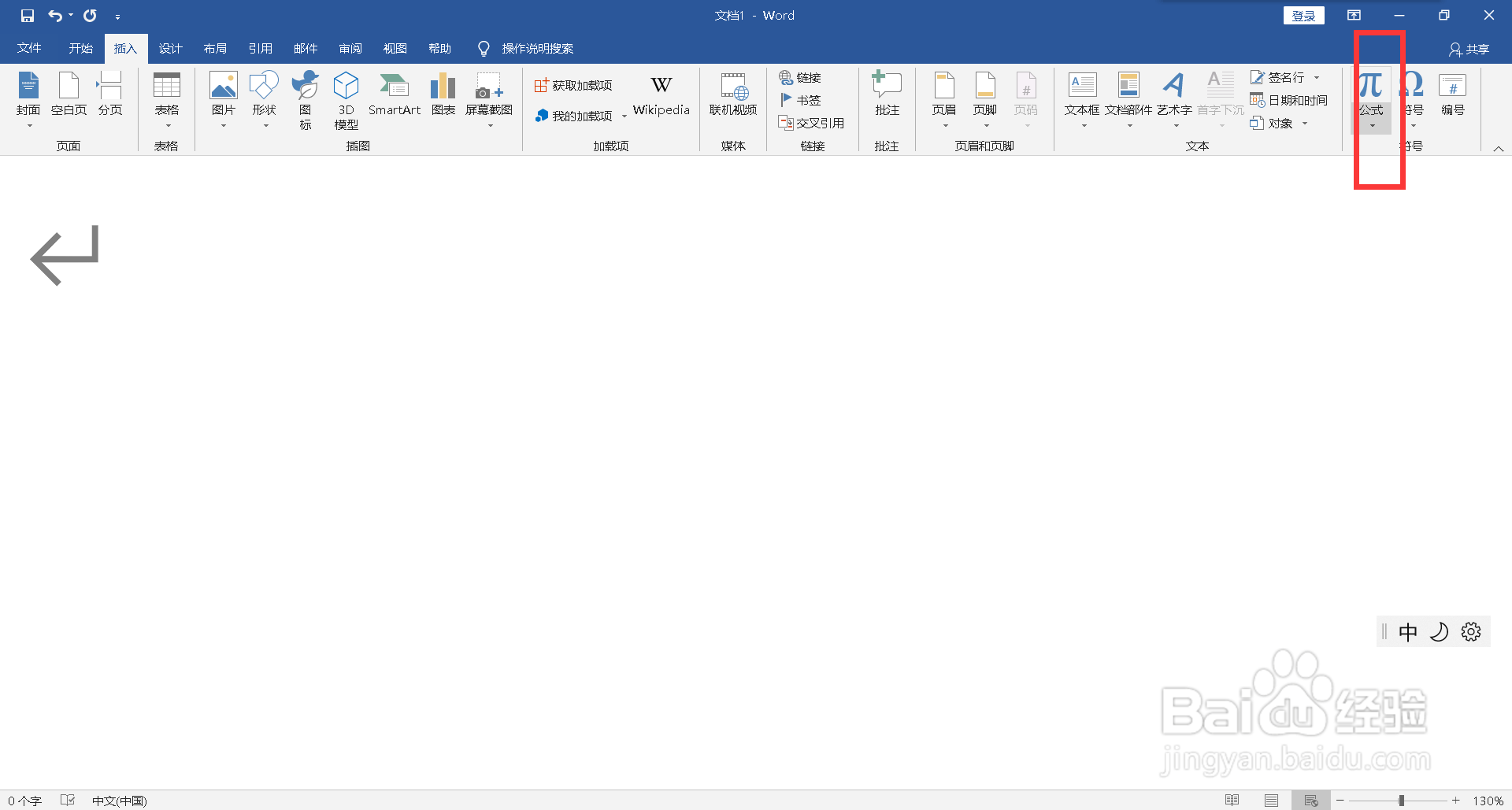Screen dimensions: 1512x810
Task: Insert an equation (公式)
Action: (1371, 100)
